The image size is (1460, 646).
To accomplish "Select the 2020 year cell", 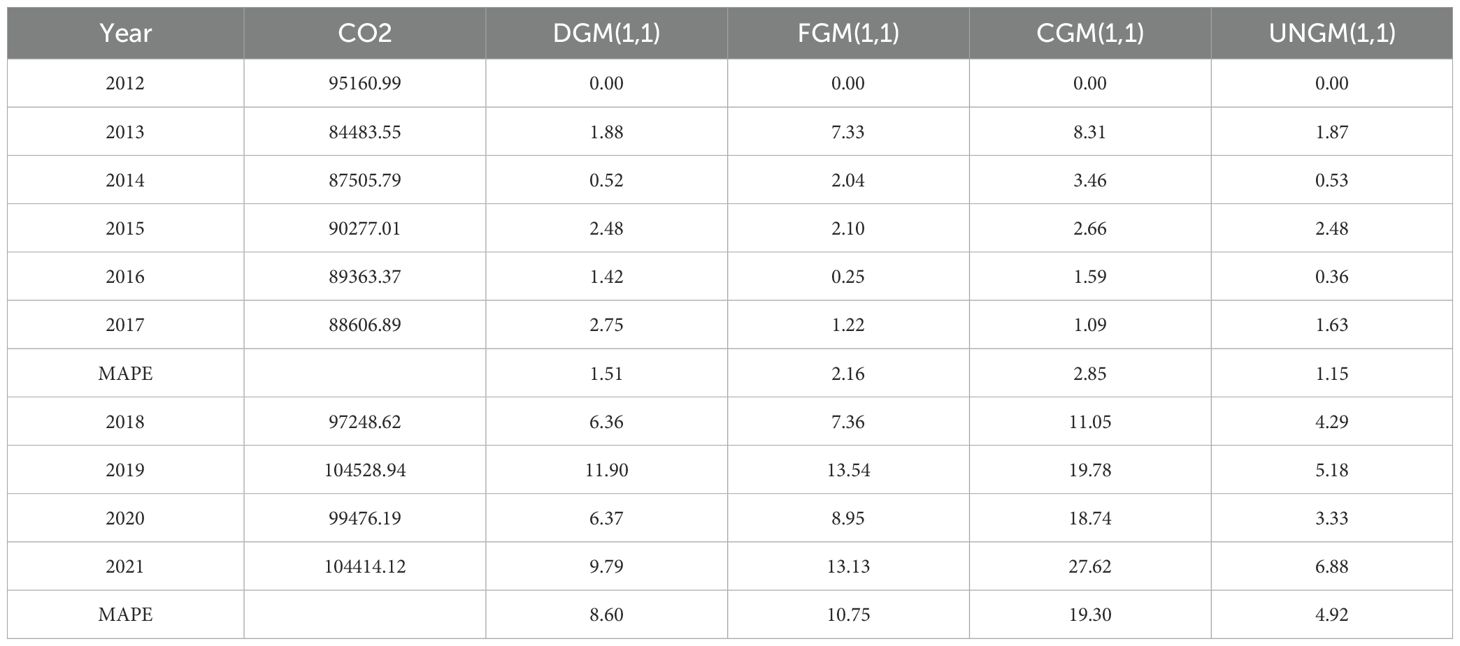I will [x=125, y=518].
